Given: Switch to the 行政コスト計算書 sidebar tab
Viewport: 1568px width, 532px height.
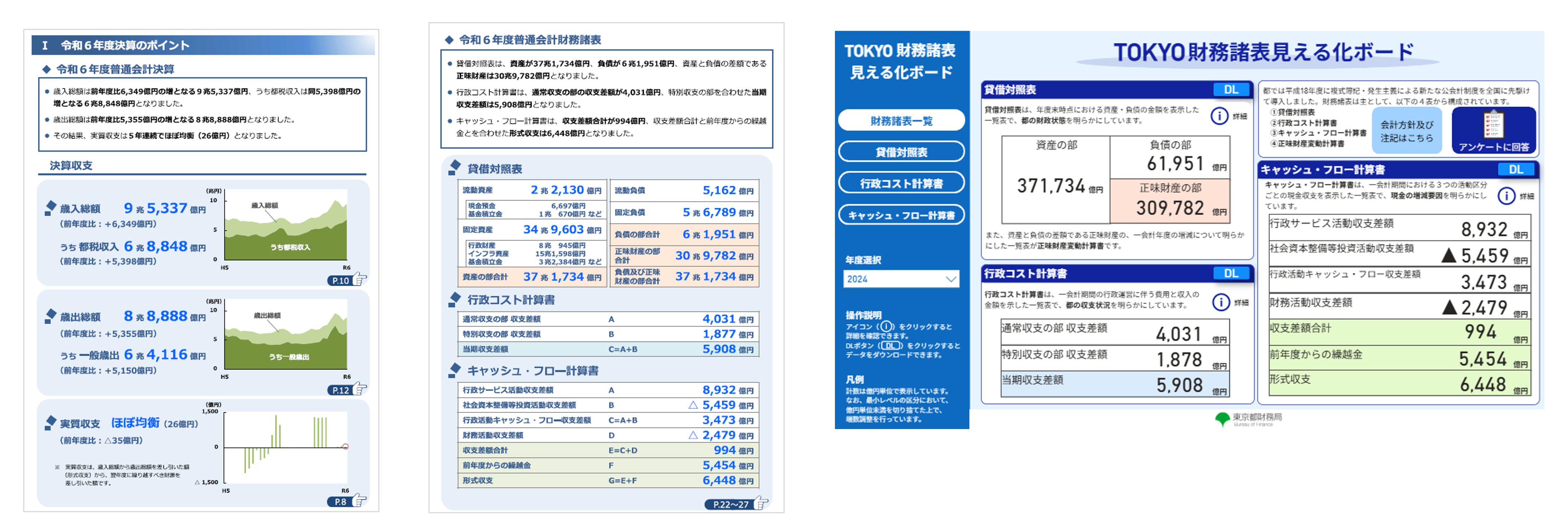Looking at the screenshot, I should (901, 183).
